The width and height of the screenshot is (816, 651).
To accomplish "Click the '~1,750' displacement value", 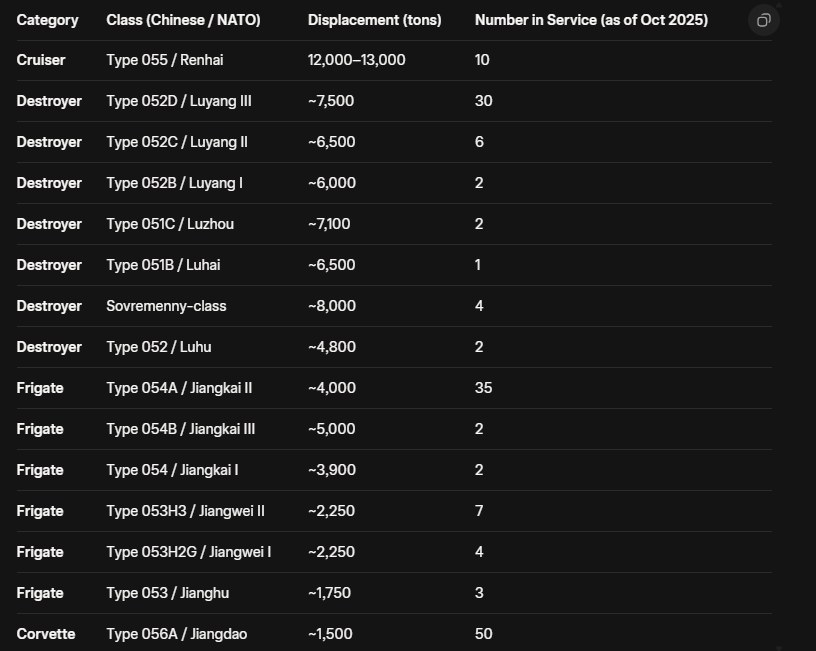I will (329, 593).
